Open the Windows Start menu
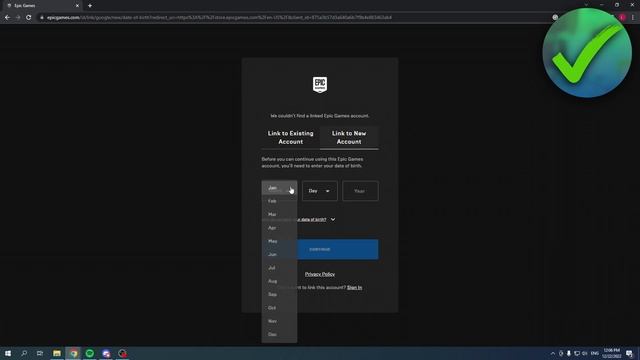Image resolution: width=640 pixels, height=360 pixels. (8, 353)
